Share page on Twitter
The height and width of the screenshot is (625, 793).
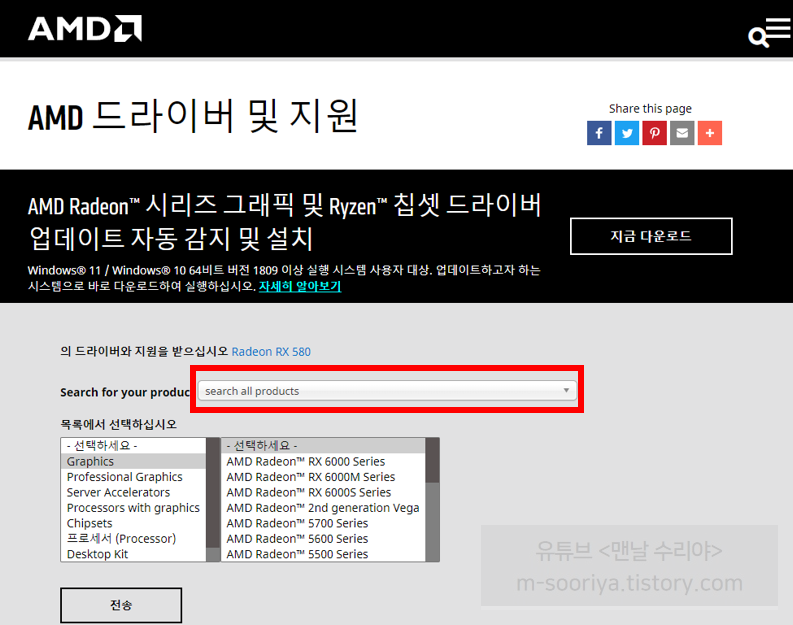tap(627, 133)
